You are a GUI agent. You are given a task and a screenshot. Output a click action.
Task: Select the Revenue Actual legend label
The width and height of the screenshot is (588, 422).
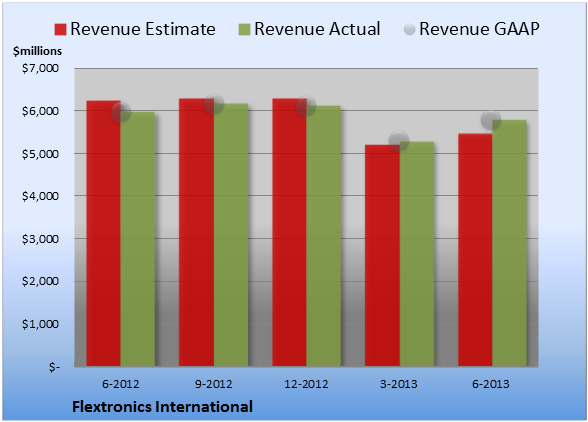pos(317,29)
